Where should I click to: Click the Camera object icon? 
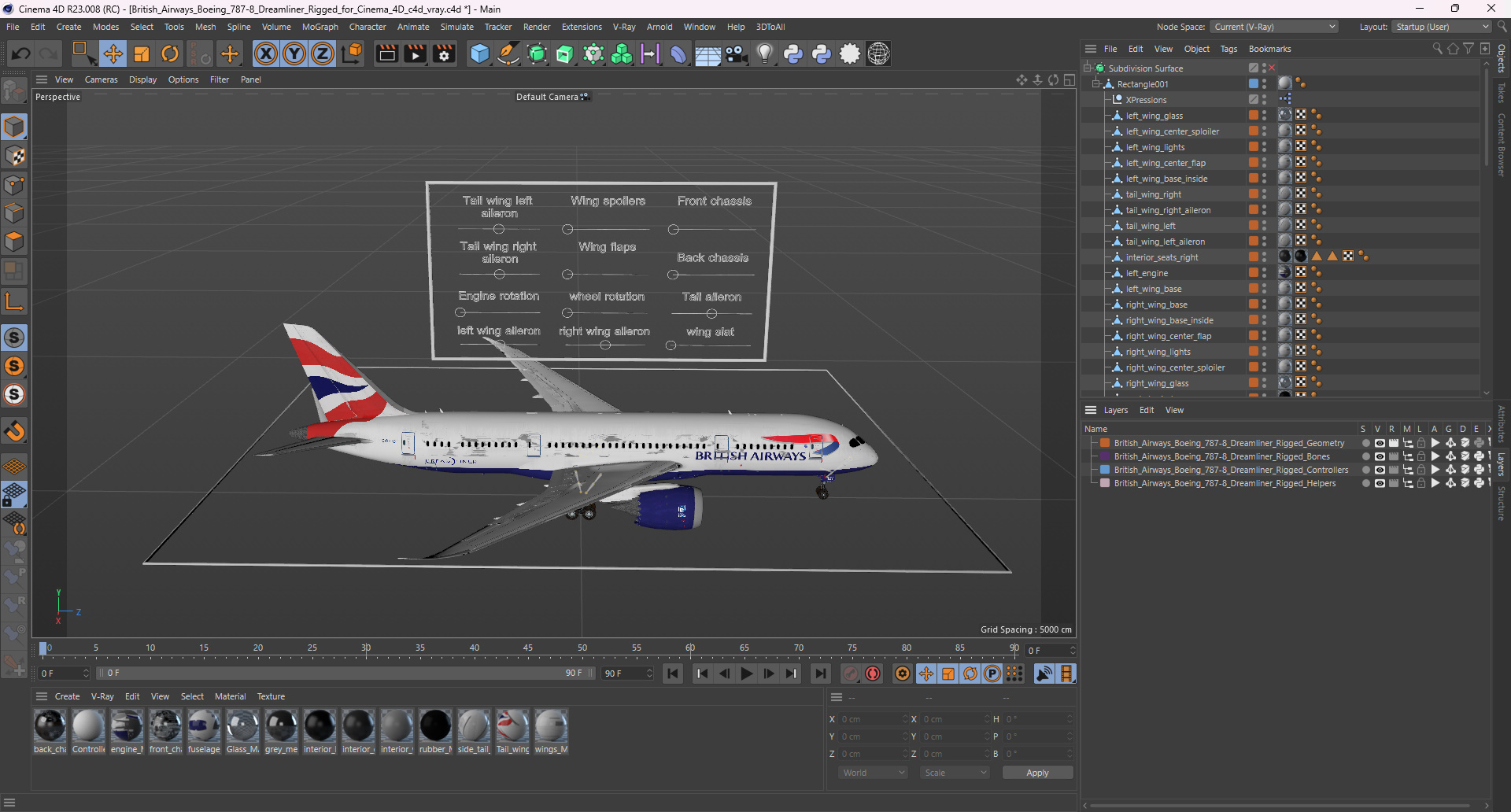click(737, 54)
